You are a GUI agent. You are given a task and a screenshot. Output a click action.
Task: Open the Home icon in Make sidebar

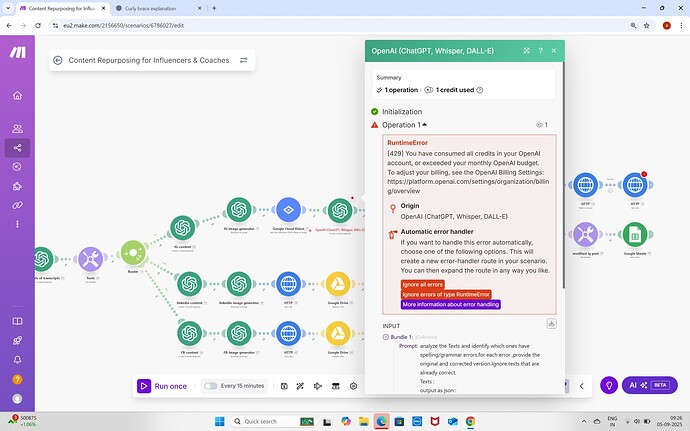17,95
